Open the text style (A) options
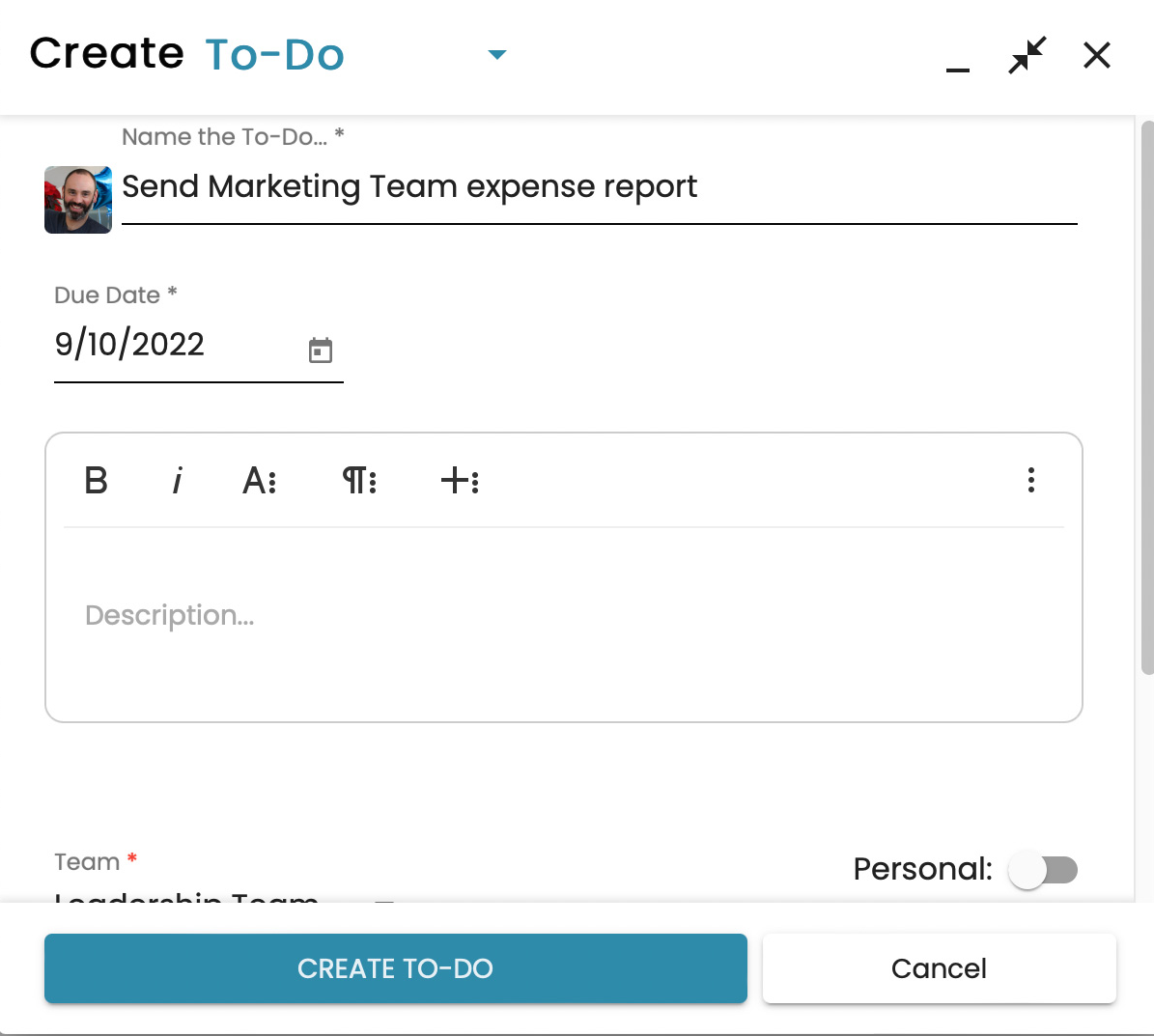 (259, 480)
